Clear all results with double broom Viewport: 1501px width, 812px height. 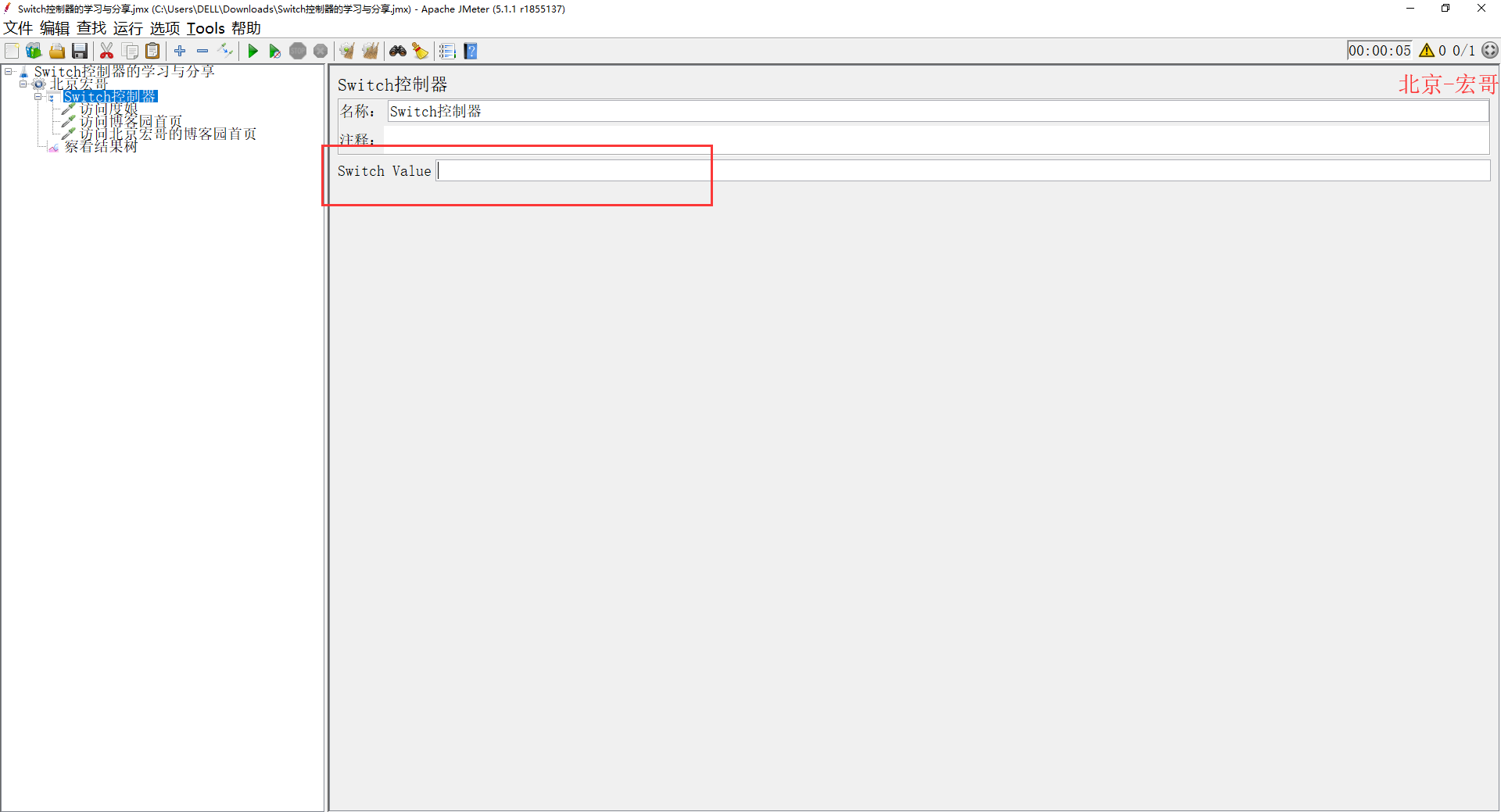pos(371,51)
